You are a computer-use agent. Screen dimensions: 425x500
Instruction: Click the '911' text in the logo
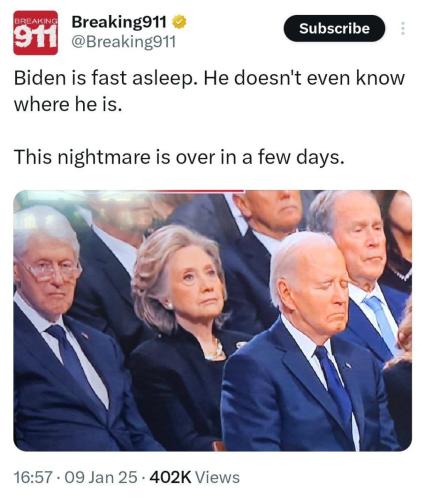[x=35, y=36]
